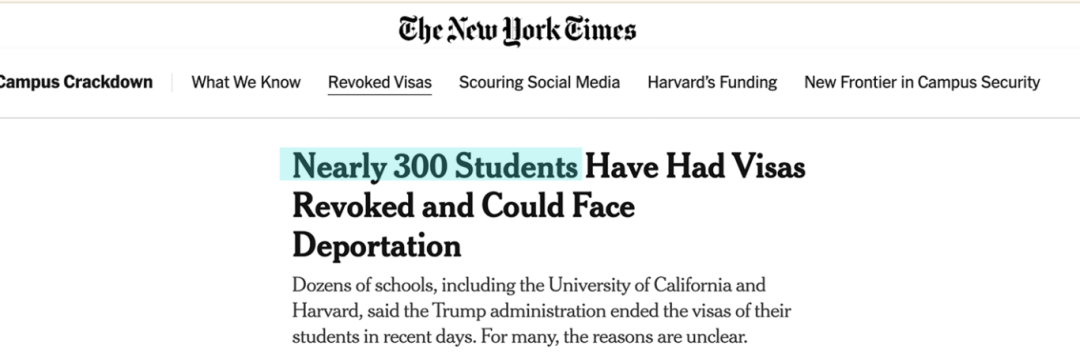This screenshot has width=1080, height=361.
Task: Select the Revoked Visas tab
Action: (380, 83)
